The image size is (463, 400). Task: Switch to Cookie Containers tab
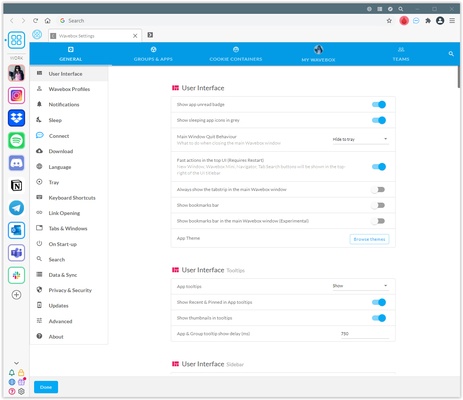click(236, 54)
